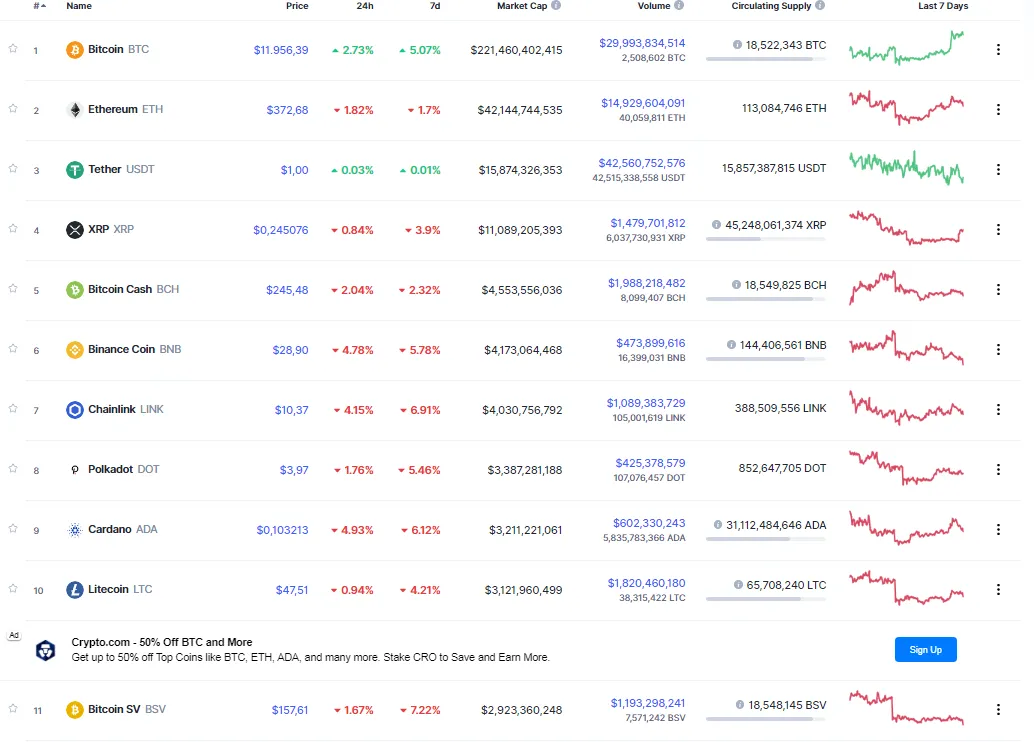The width and height of the screenshot is (1034, 742).
Task: Click info icon beside Bitcoin circulating supply
Action: 737,45
